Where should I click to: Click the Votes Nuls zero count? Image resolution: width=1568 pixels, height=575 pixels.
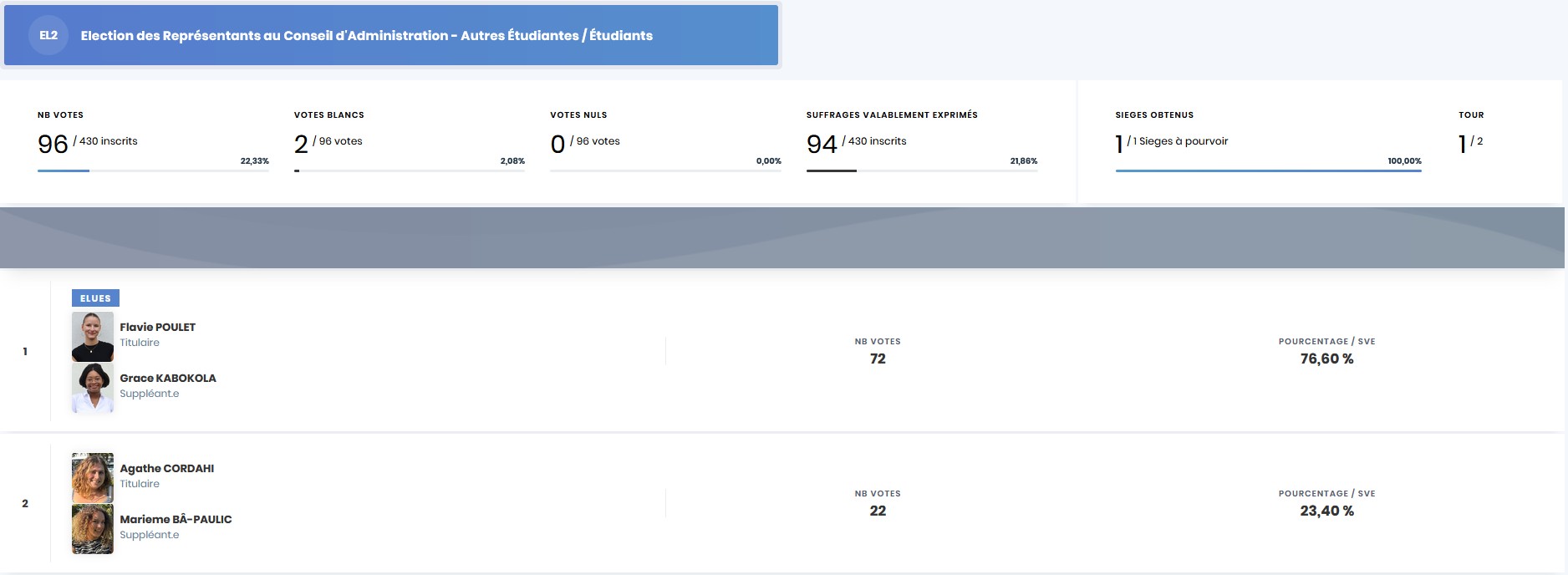[557, 145]
